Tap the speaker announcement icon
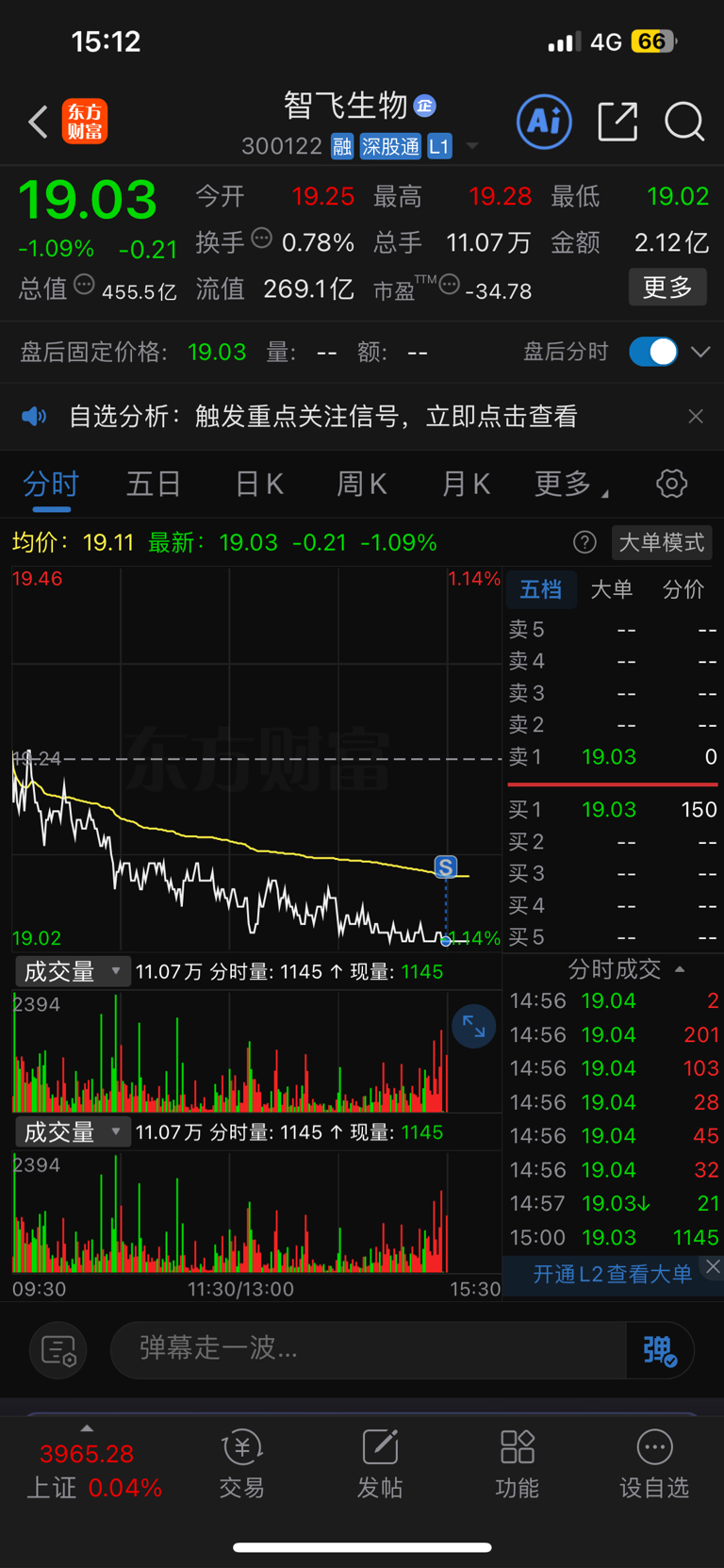The height and width of the screenshot is (1568, 724). 34,416
